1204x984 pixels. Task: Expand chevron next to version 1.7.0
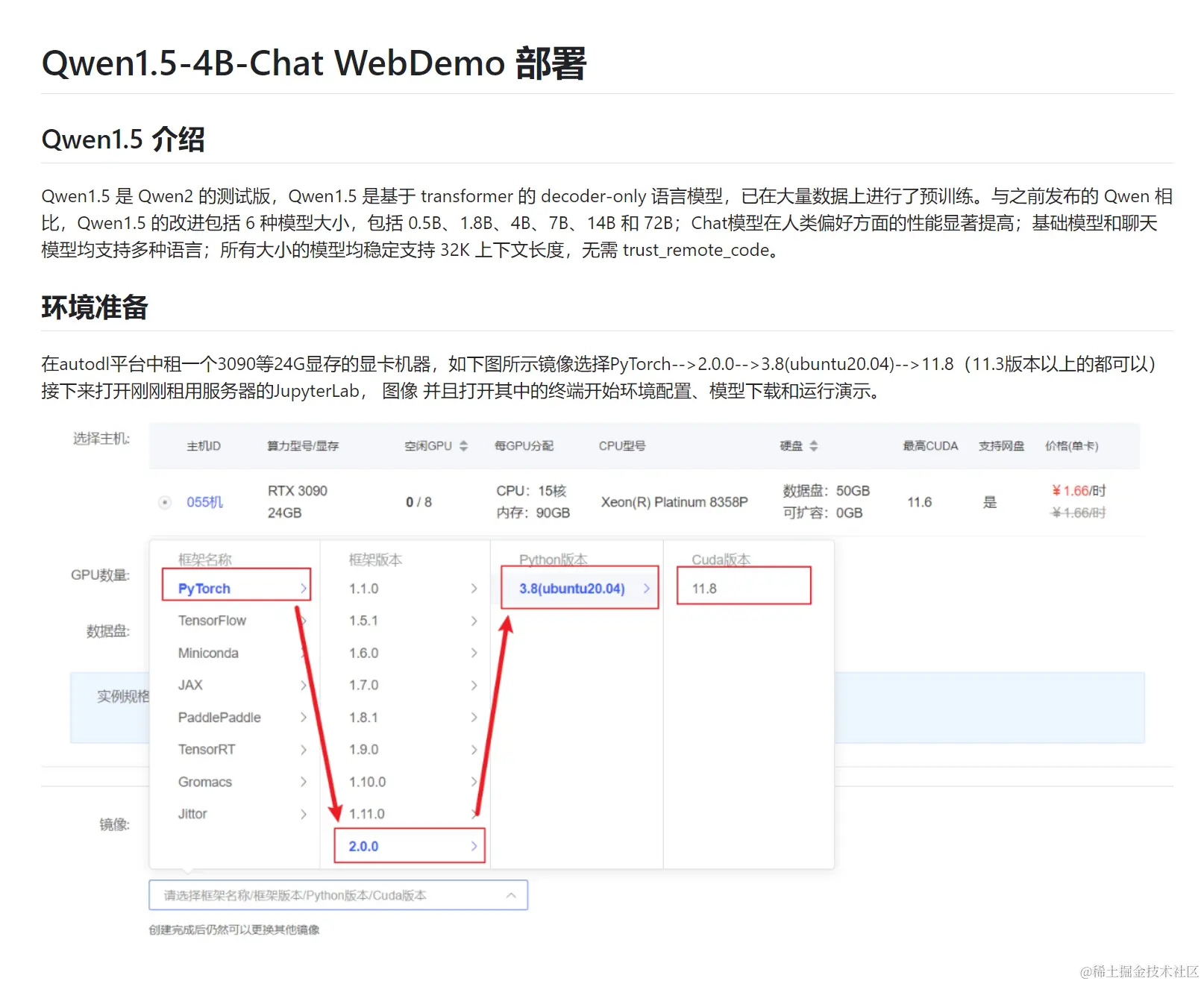pos(474,685)
